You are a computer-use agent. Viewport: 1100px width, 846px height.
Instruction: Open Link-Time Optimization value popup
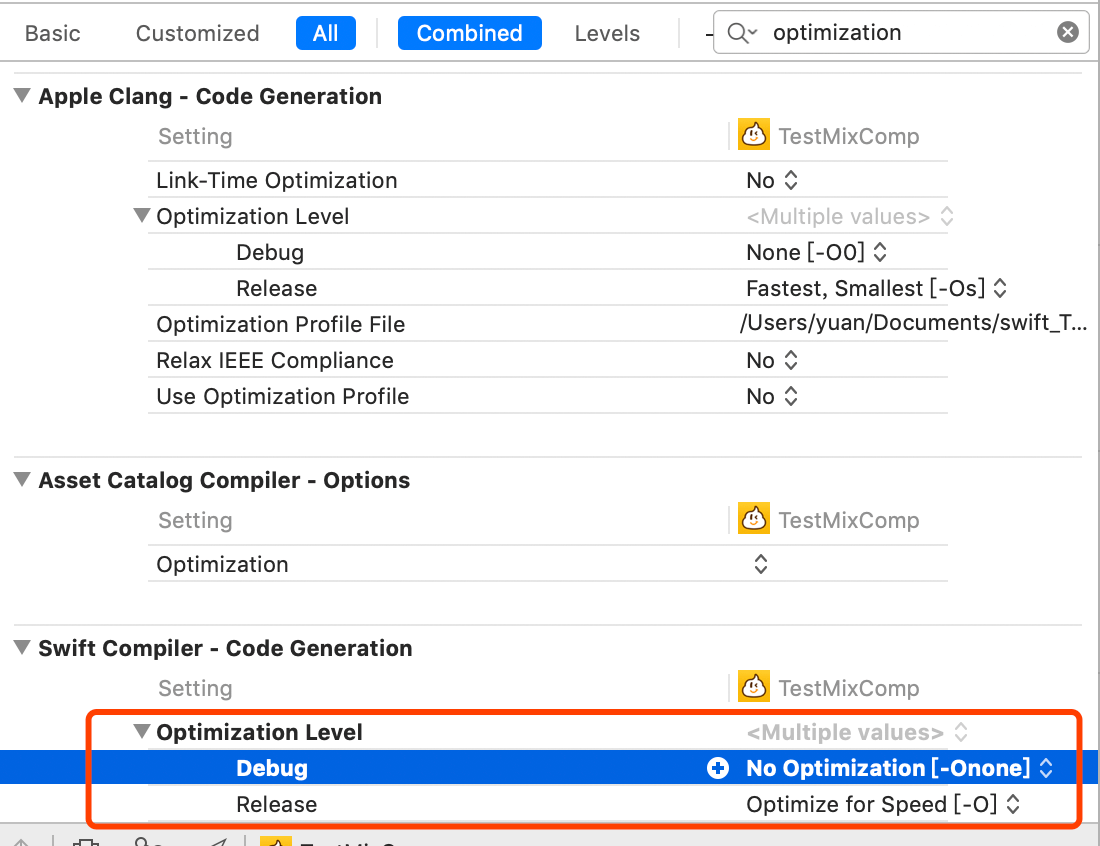772,180
